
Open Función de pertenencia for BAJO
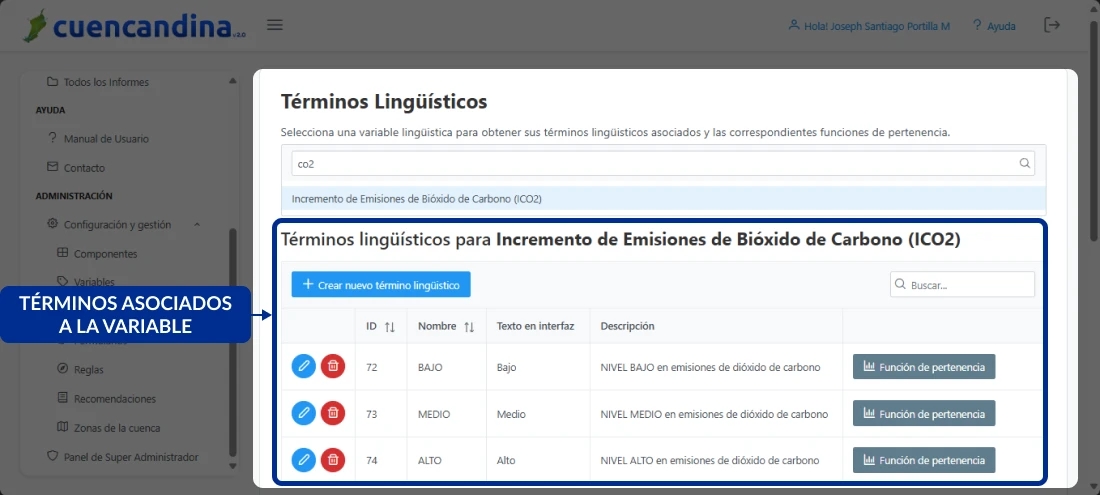point(923,367)
